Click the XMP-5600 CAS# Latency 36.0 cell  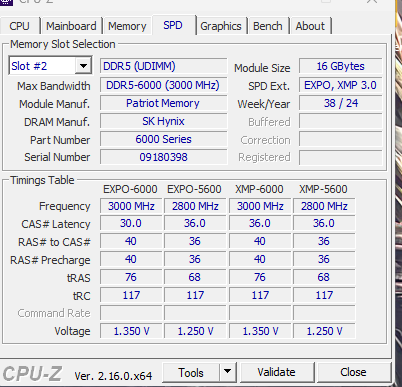click(x=324, y=223)
